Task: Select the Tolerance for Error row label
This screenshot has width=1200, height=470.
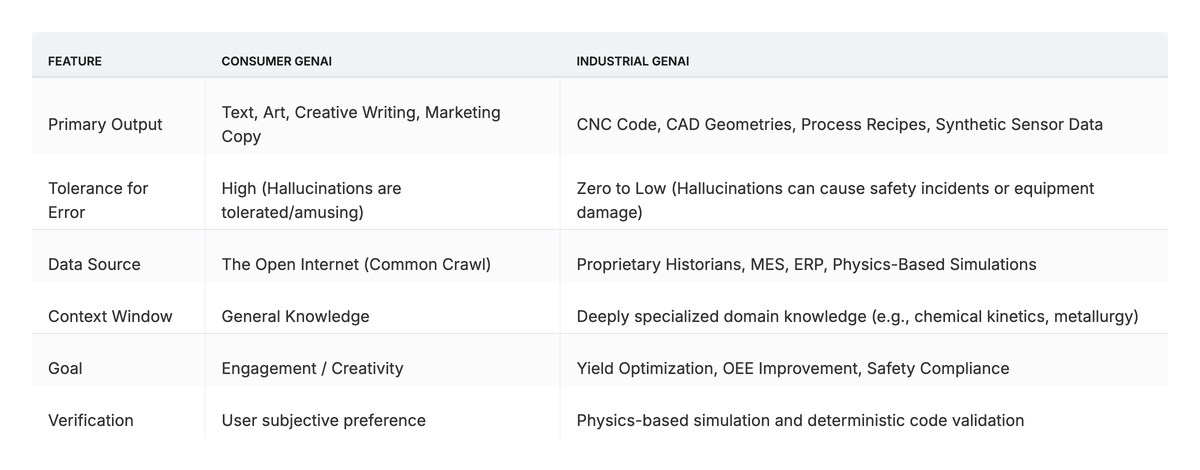Action: (x=98, y=200)
